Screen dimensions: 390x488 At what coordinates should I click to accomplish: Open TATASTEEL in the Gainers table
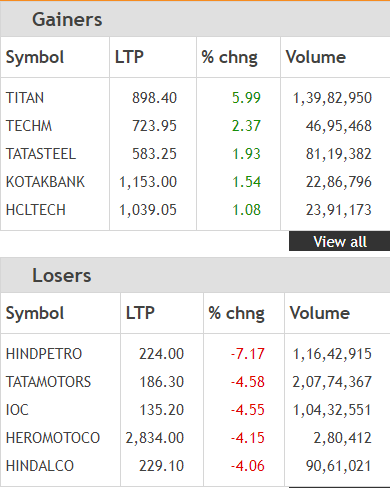click(x=41, y=154)
